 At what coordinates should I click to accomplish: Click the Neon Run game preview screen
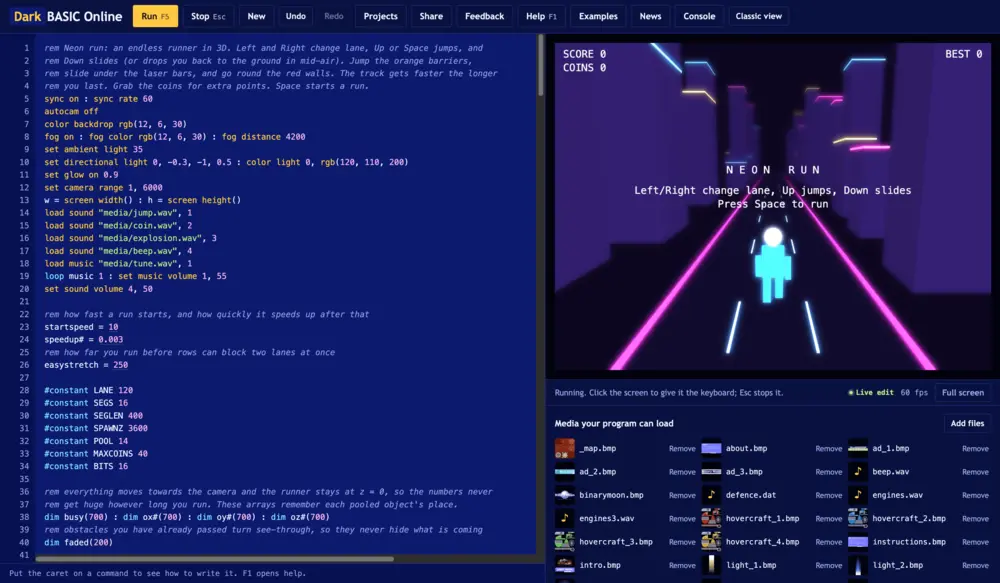click(772, 206)
